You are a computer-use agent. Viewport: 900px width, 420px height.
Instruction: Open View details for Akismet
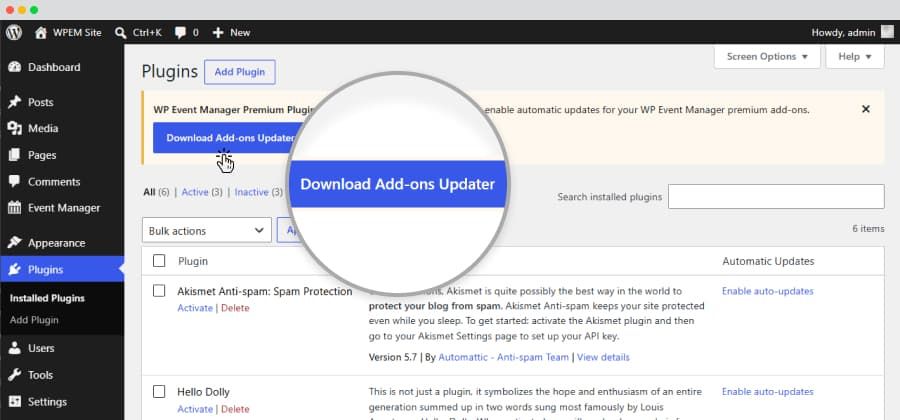tap(603, 357)
